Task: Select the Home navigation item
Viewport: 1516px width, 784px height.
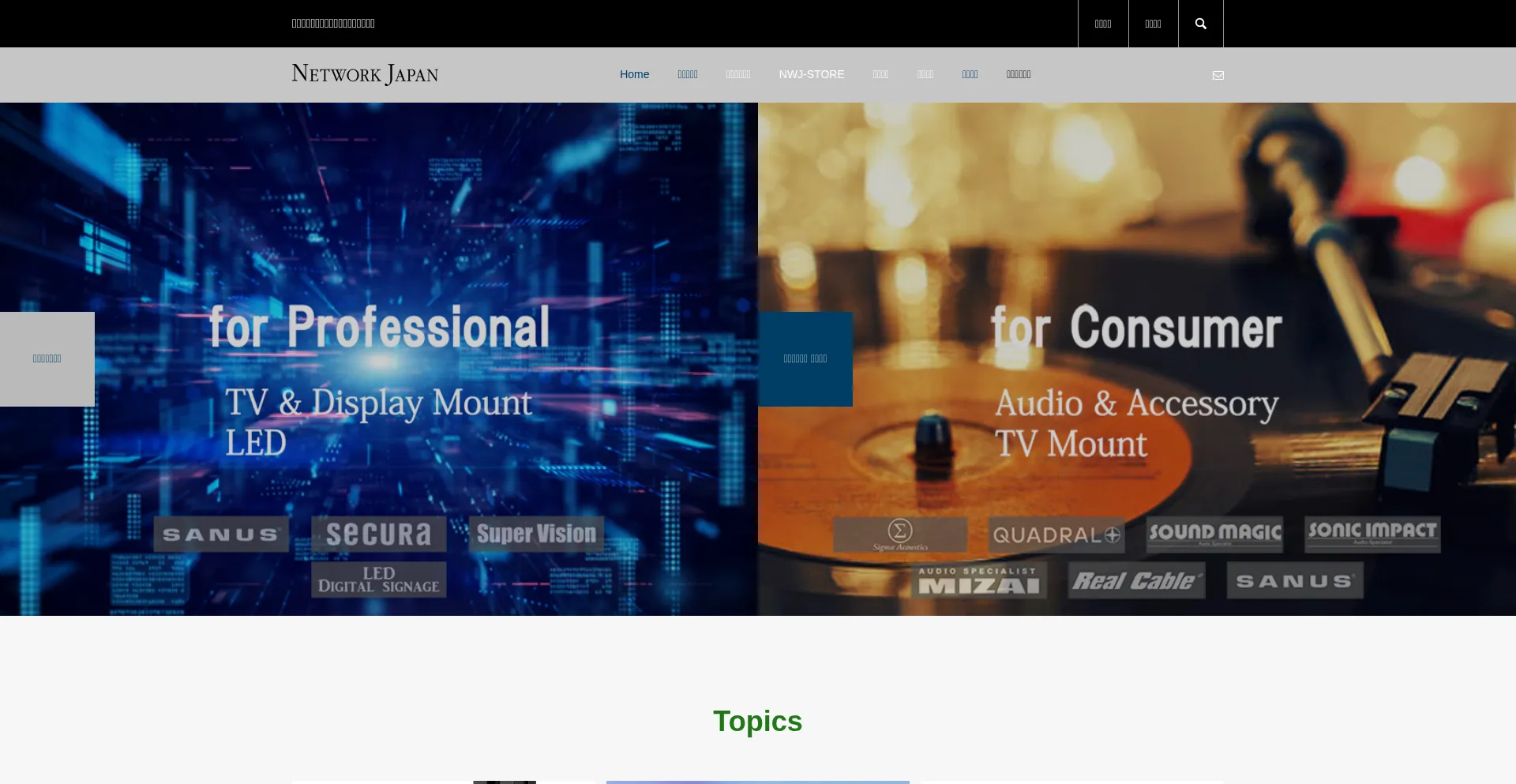Action: [x=634, y=74]
